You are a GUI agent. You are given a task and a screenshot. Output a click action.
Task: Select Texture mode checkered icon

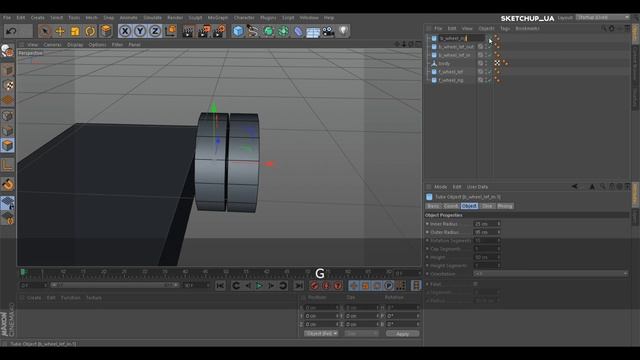pyautogui.click(x=8, y=85)
